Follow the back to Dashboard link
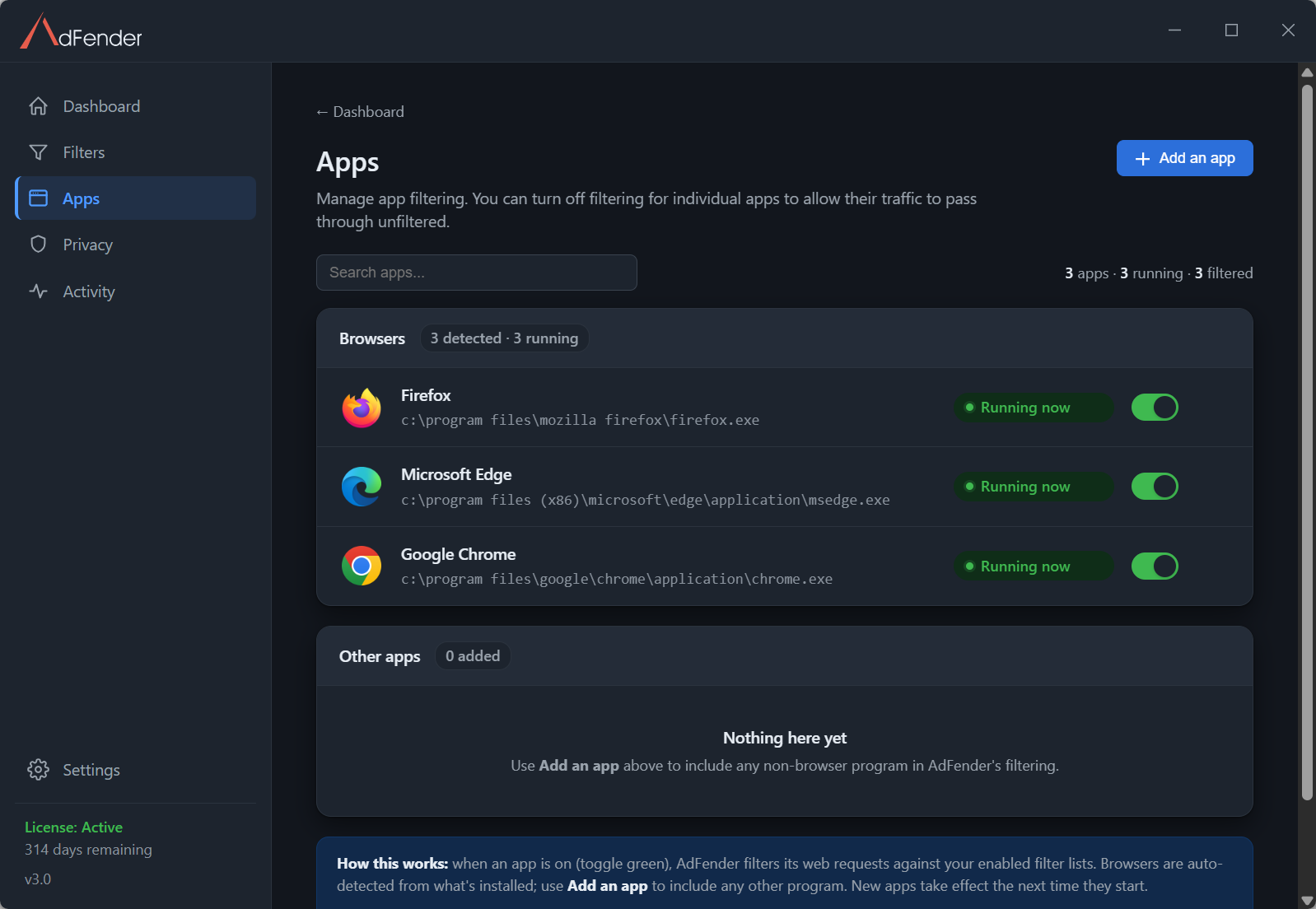 [x=360, y=112]
